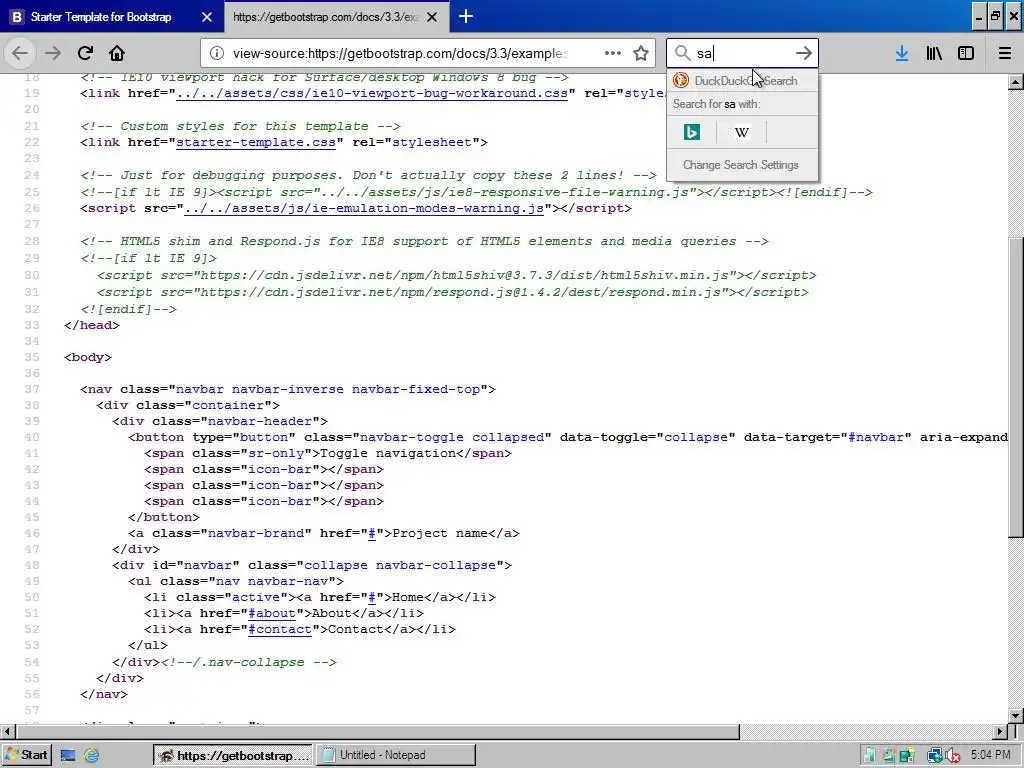
Task: Click the 5:04 PM system clock
Action: [990, 755]
